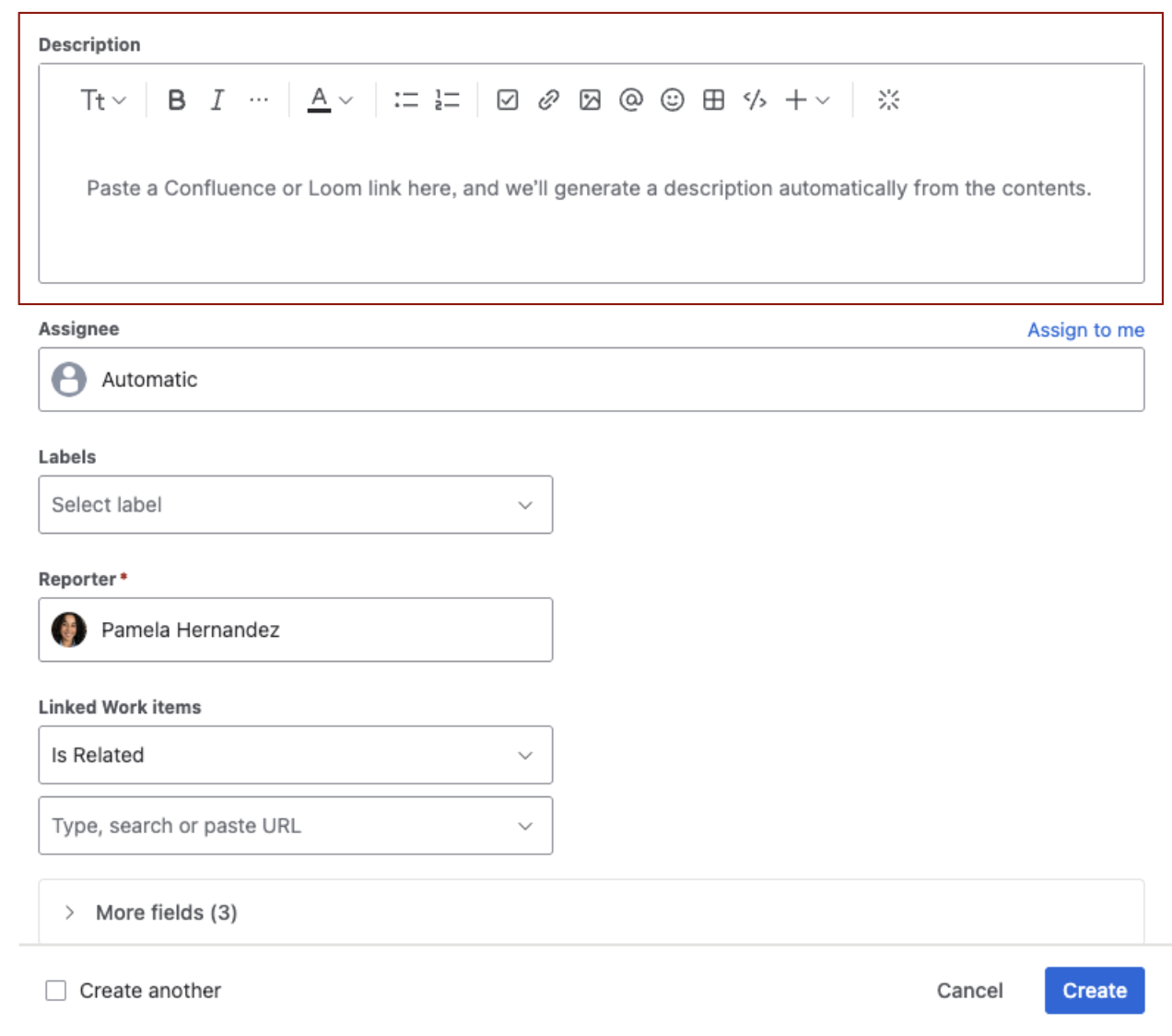Open the chevron next to text color

(x=346, y=100)
